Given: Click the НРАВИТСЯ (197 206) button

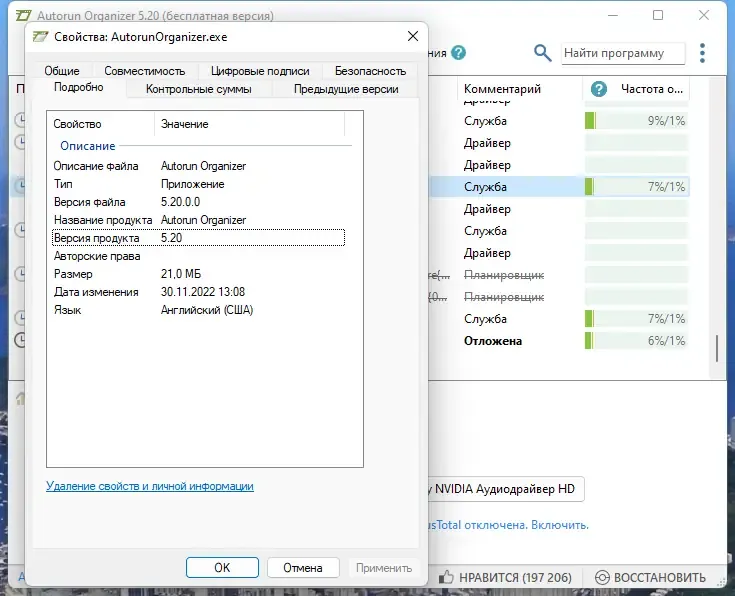Looking at the screenshot, I should coord(505,577).
